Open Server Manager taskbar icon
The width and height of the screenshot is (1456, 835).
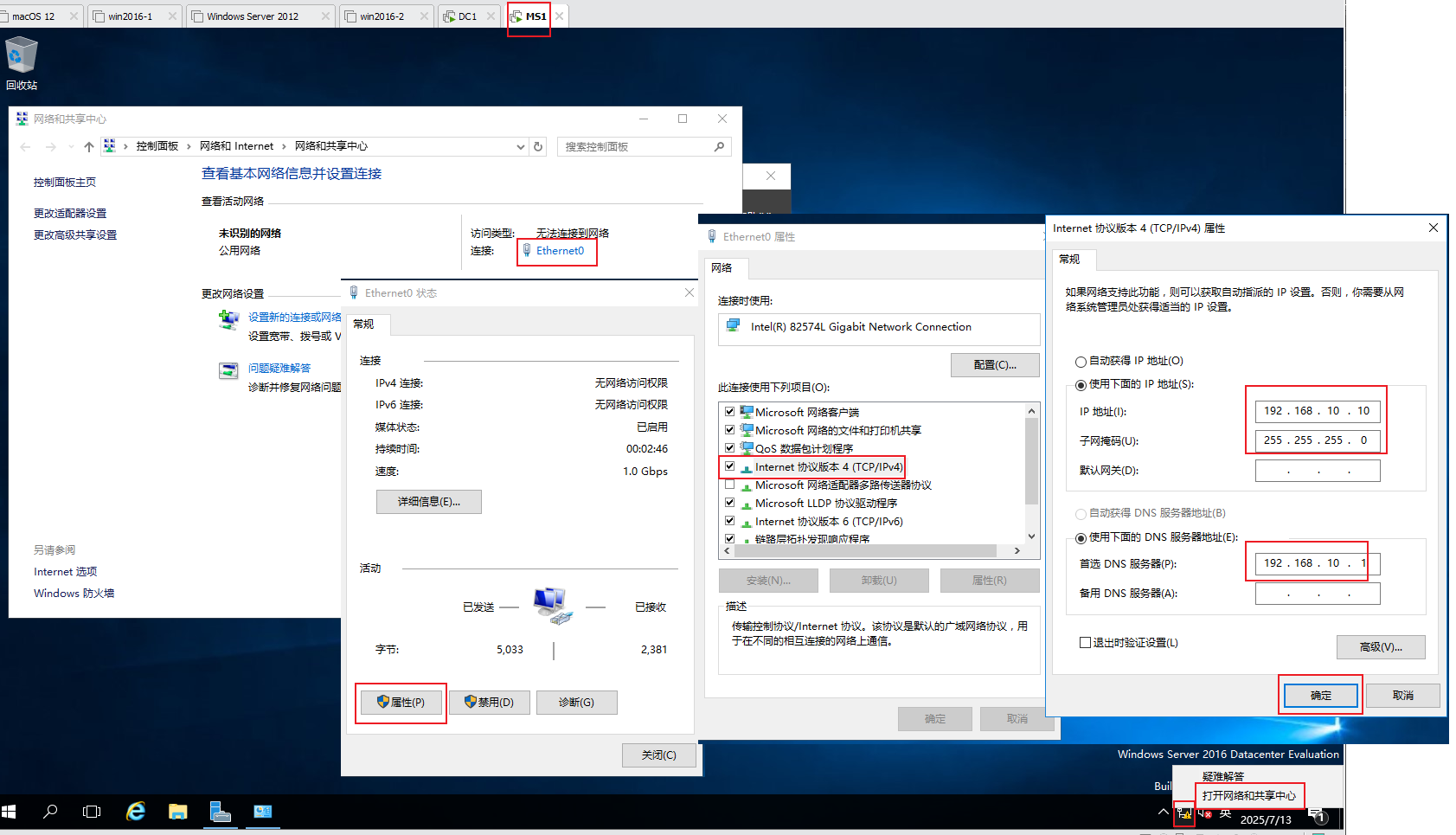[x=221, y=812]
